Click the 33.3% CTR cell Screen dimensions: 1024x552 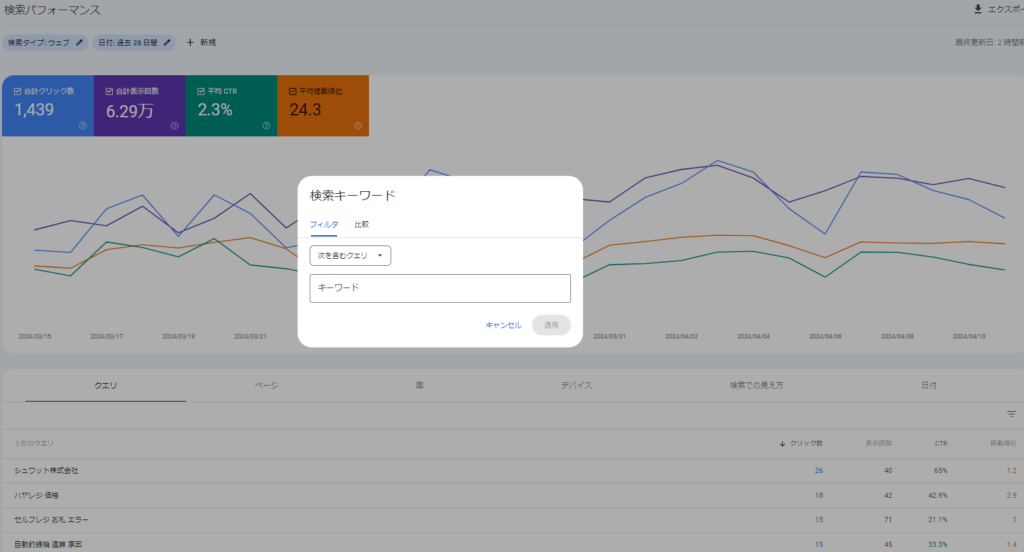(938, 544)
